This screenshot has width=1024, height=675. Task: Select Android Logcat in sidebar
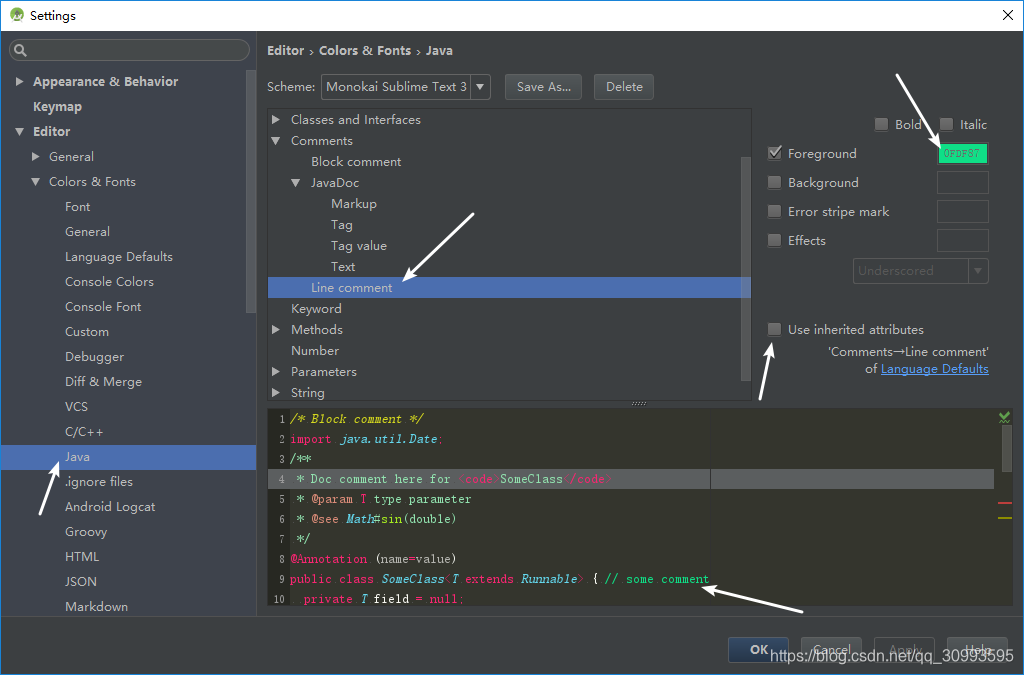point(110,507)
